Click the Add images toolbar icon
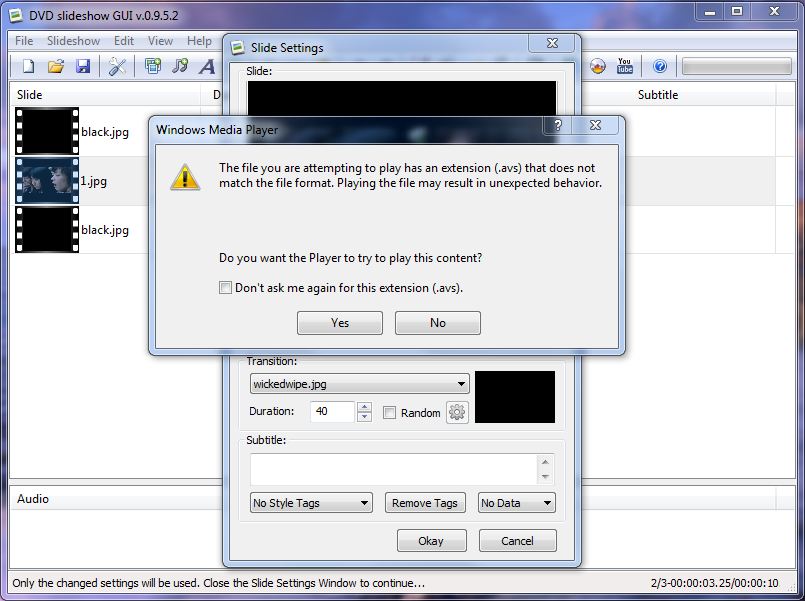Screen dimensions: 805x601 [x=152, y=66]
